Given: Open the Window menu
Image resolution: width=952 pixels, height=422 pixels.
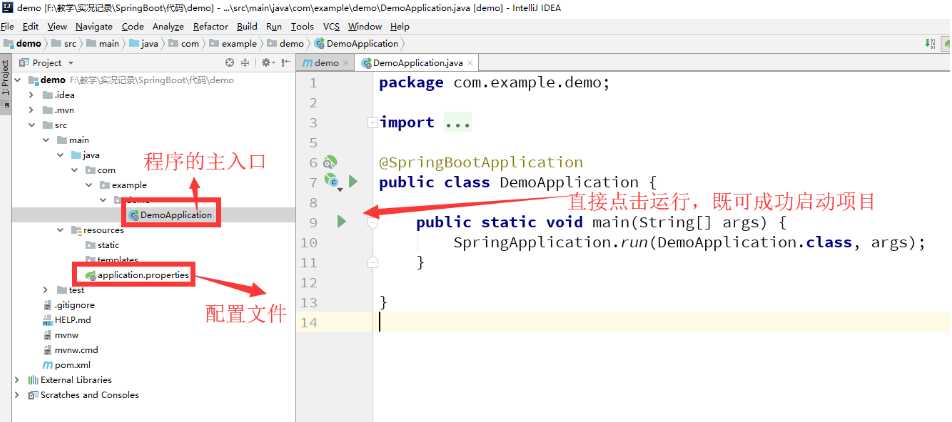Looking at the screenshot, I should (365, 27).
